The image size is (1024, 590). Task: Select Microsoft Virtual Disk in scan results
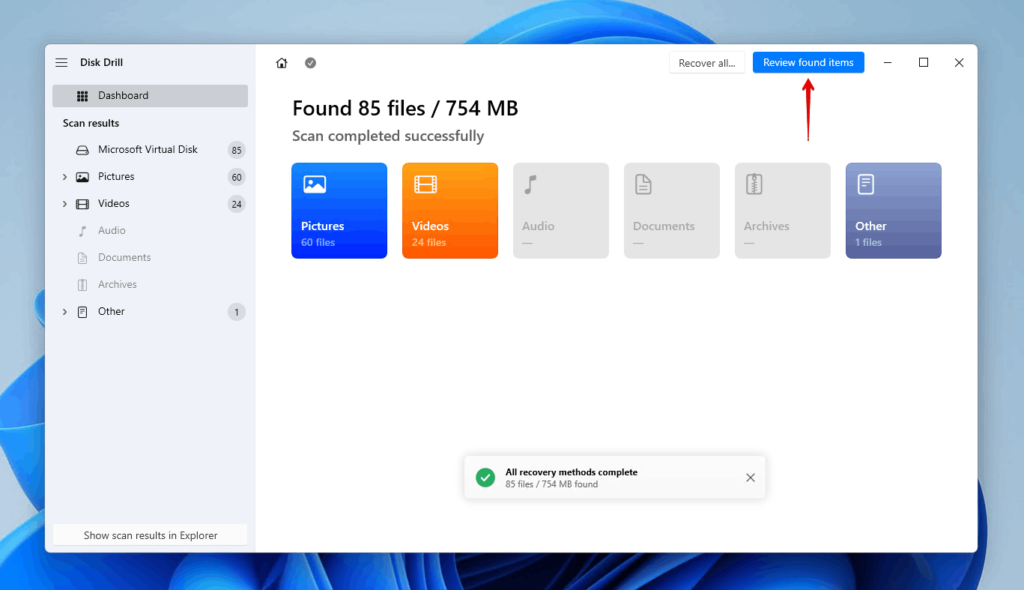147,150
